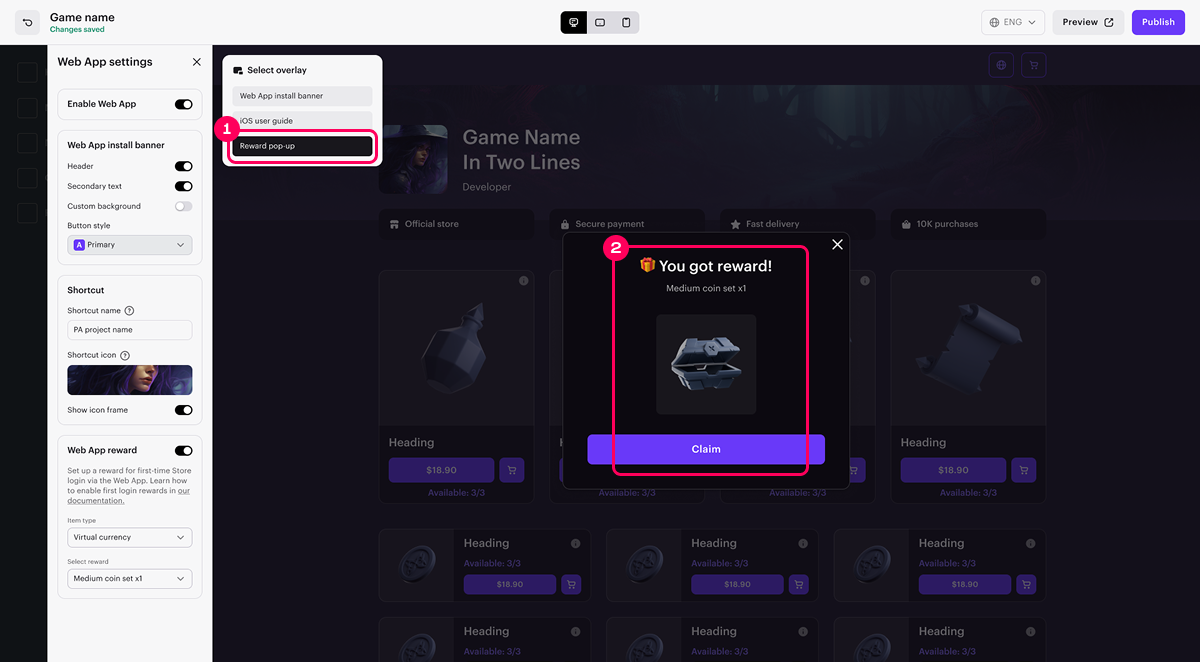Open the Button style Primary dropdown
The height and width of the screenshot is (662, 1200).
pos(130,245)
